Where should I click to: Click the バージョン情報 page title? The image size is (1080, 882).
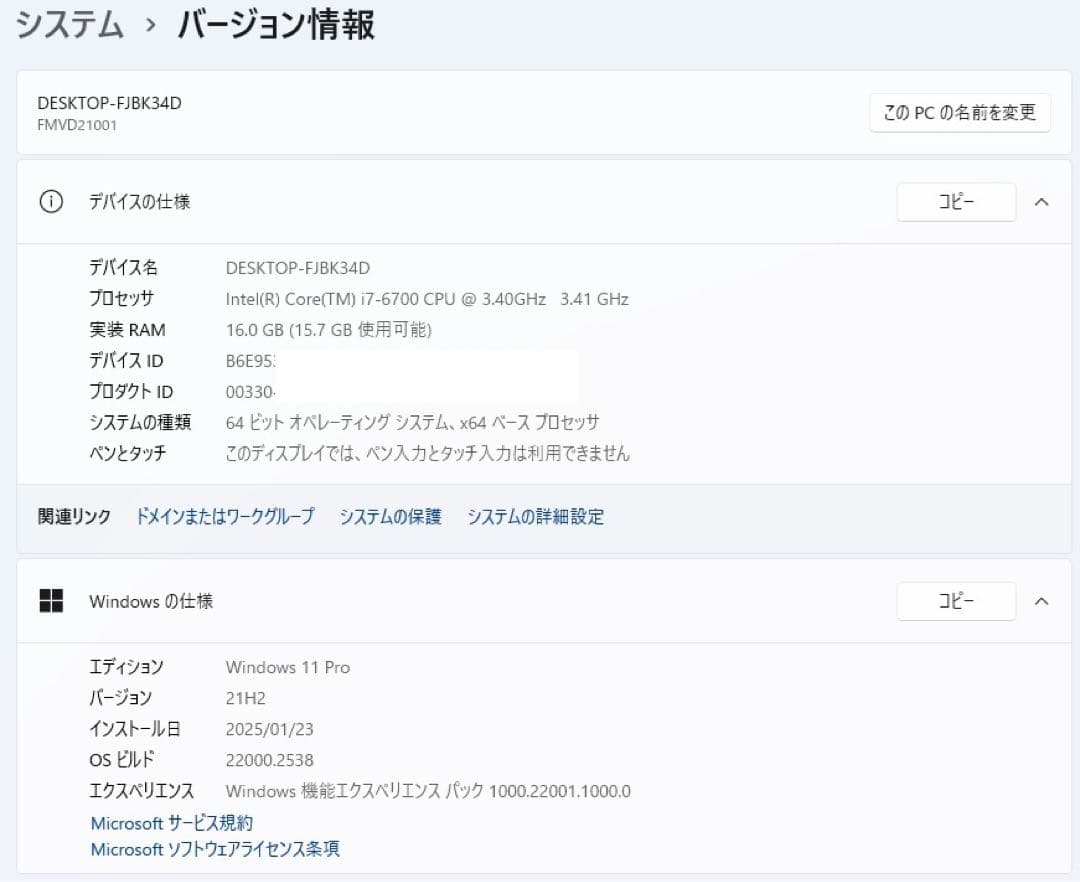pos(276,25)
